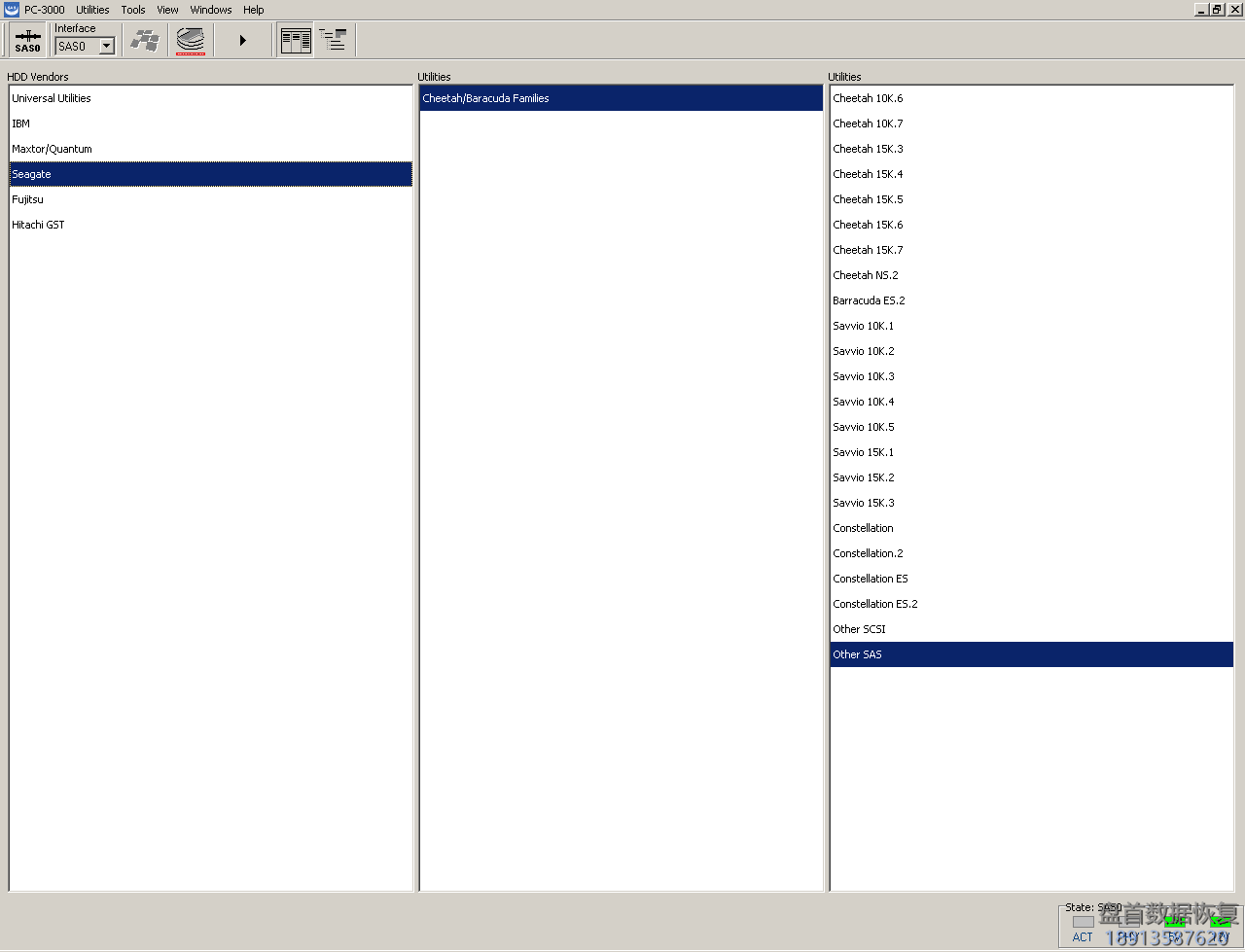Click the grayed tiled windows toolbar icon
The height and width of the screenshot is (952, 1245).
(145, 41)
